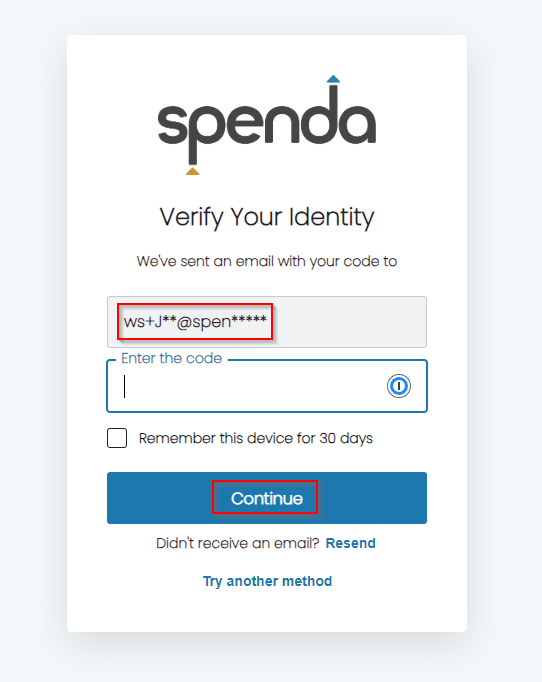542x682 pixels.
Task: Click the masked email address field
Action: click(x=267, y=322)
